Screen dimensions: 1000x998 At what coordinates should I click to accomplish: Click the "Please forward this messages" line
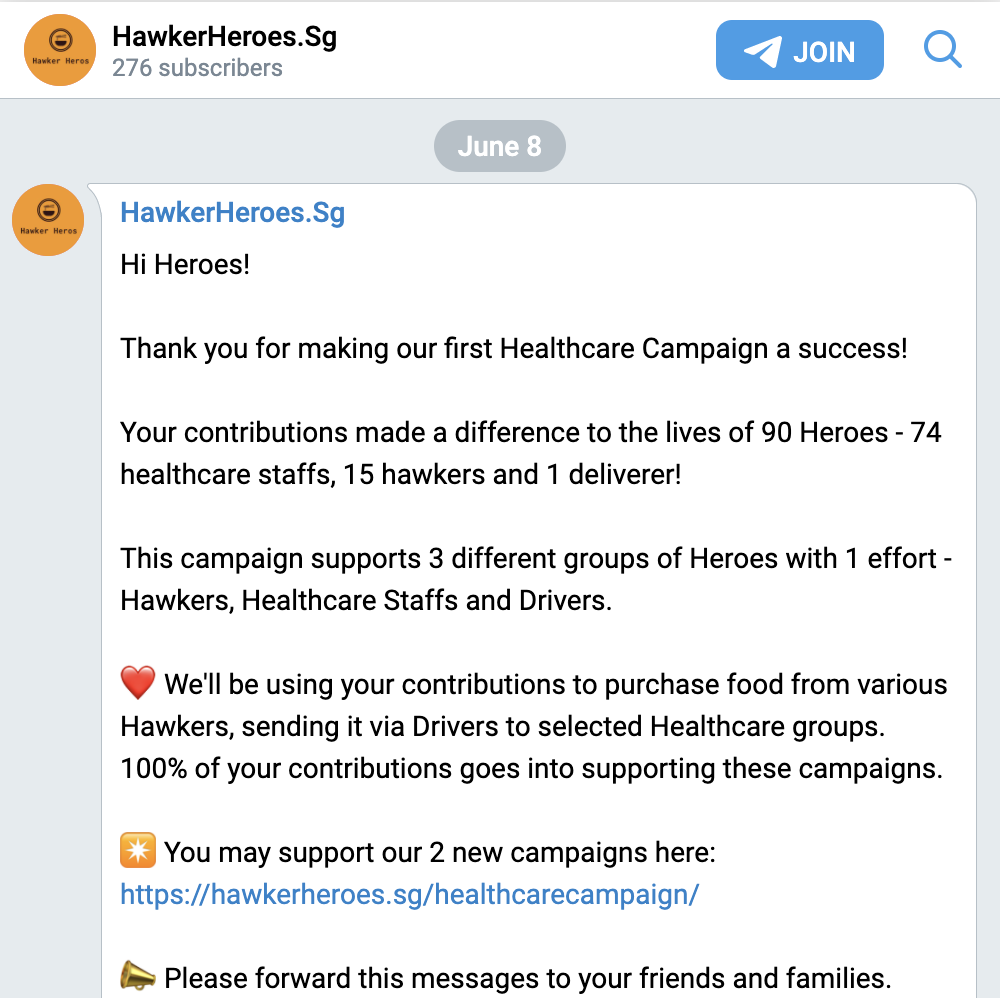(527, 977)
